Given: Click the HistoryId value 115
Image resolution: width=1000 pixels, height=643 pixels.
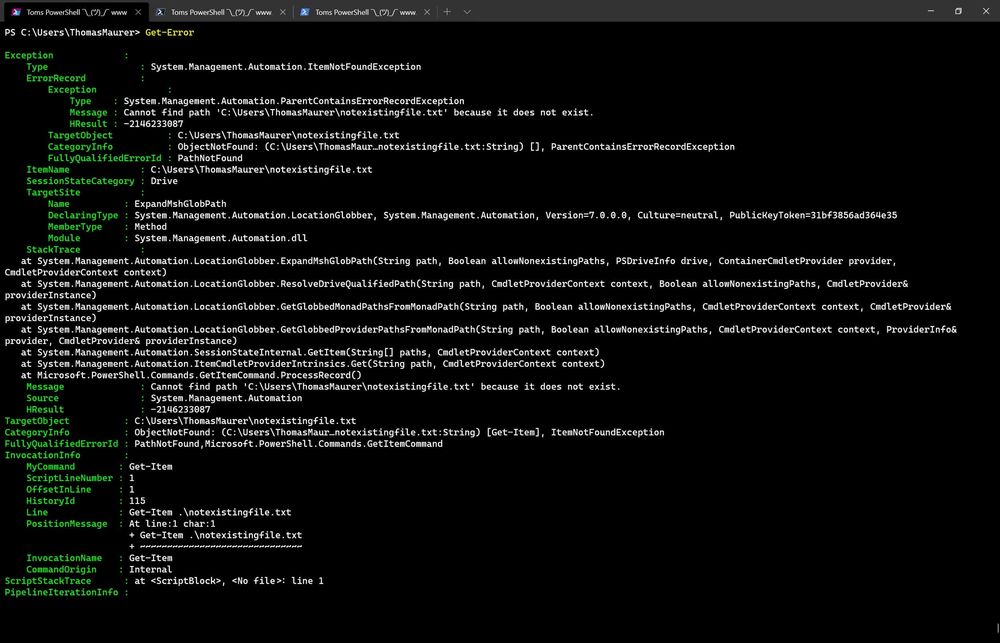Looking at the screenshot, I should 137,501.
